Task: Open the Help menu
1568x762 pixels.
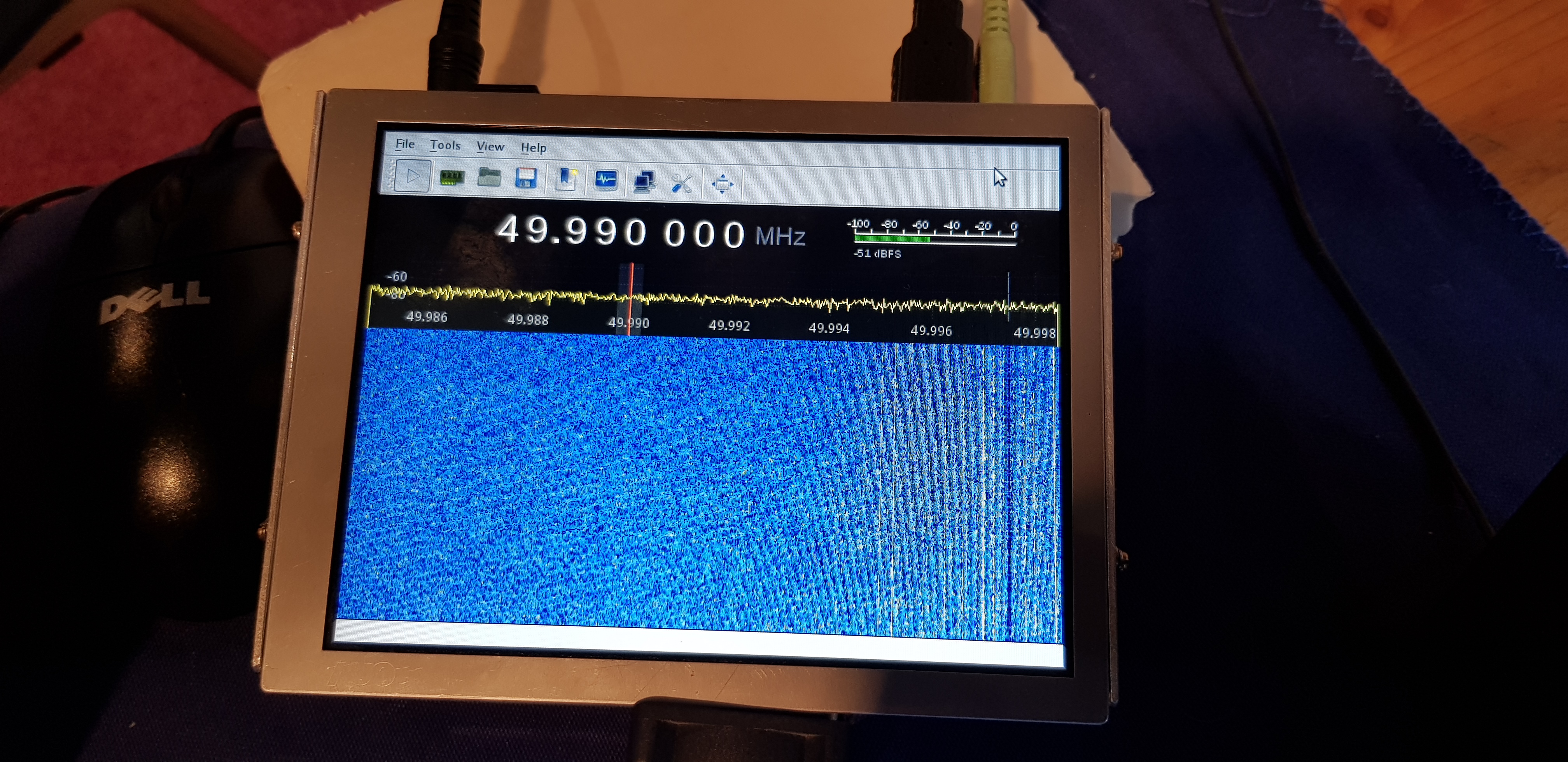Action: pos(533,148)
